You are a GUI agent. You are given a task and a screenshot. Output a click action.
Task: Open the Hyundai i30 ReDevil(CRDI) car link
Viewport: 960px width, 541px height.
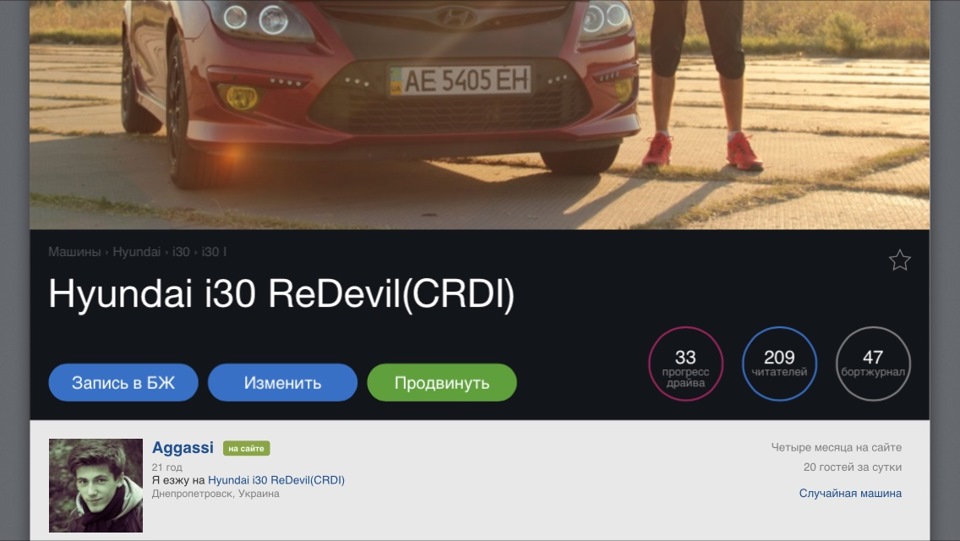[276, 480]
